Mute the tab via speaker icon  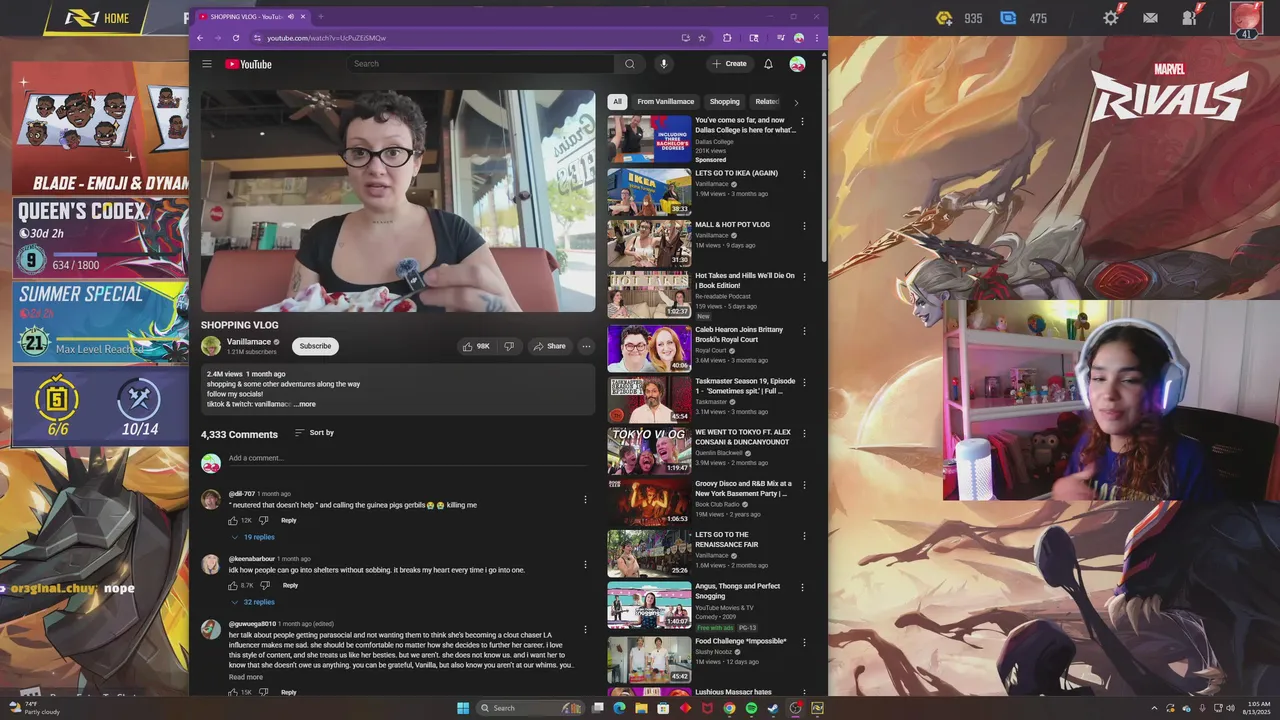coord(291,16)
